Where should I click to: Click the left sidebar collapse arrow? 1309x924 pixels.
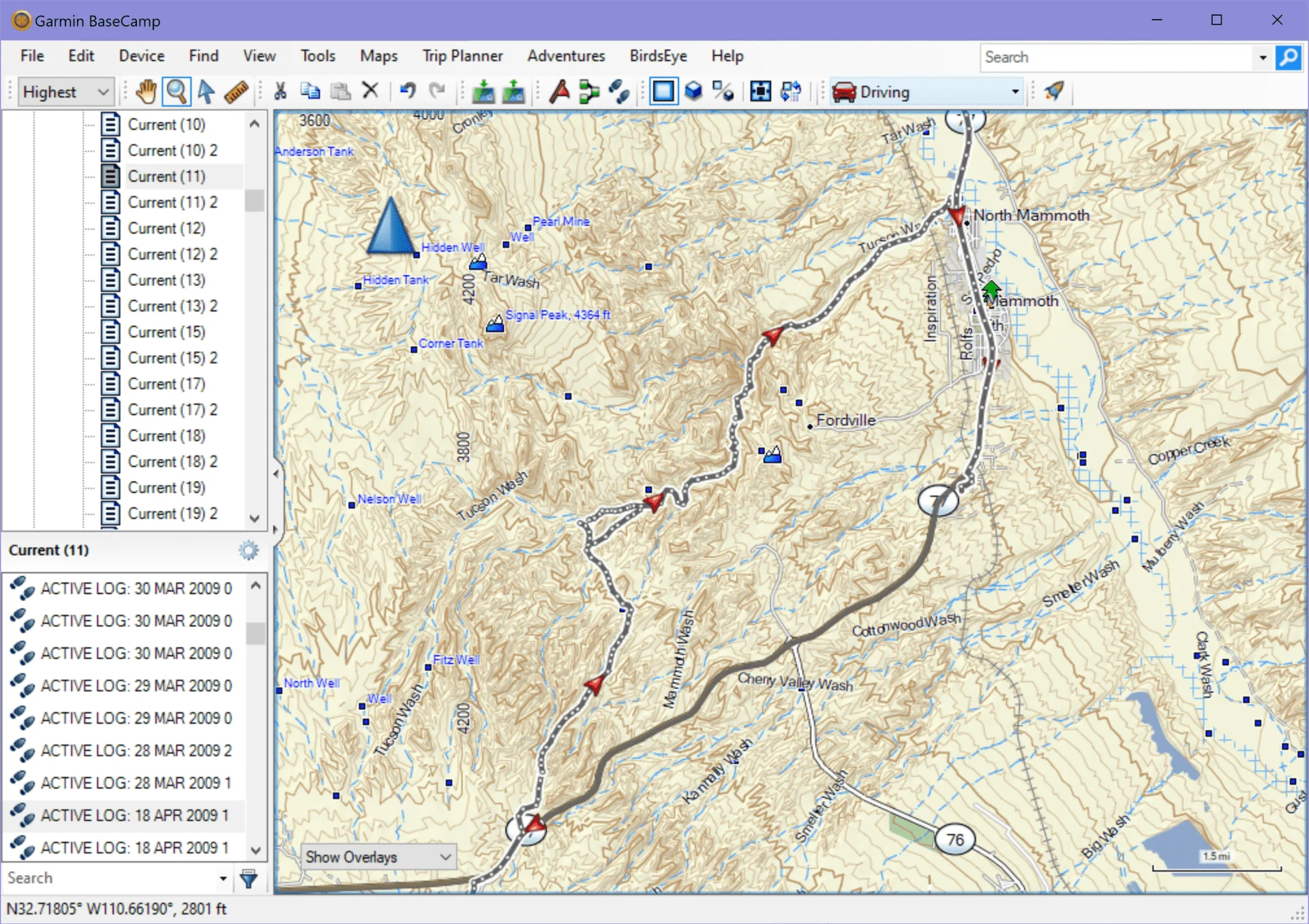276,474
